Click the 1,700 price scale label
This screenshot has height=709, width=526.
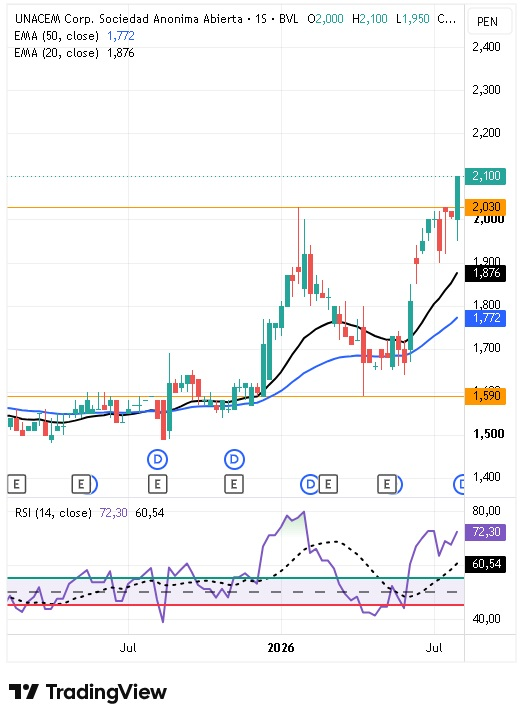point(486,348)
